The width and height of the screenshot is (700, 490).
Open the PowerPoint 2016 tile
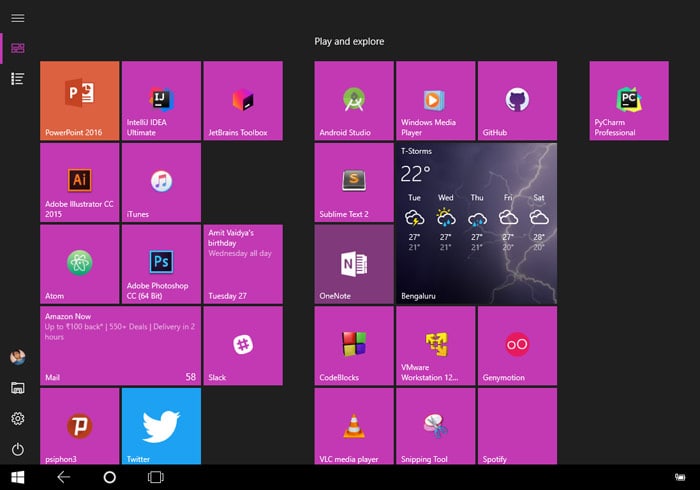(79, 101)
